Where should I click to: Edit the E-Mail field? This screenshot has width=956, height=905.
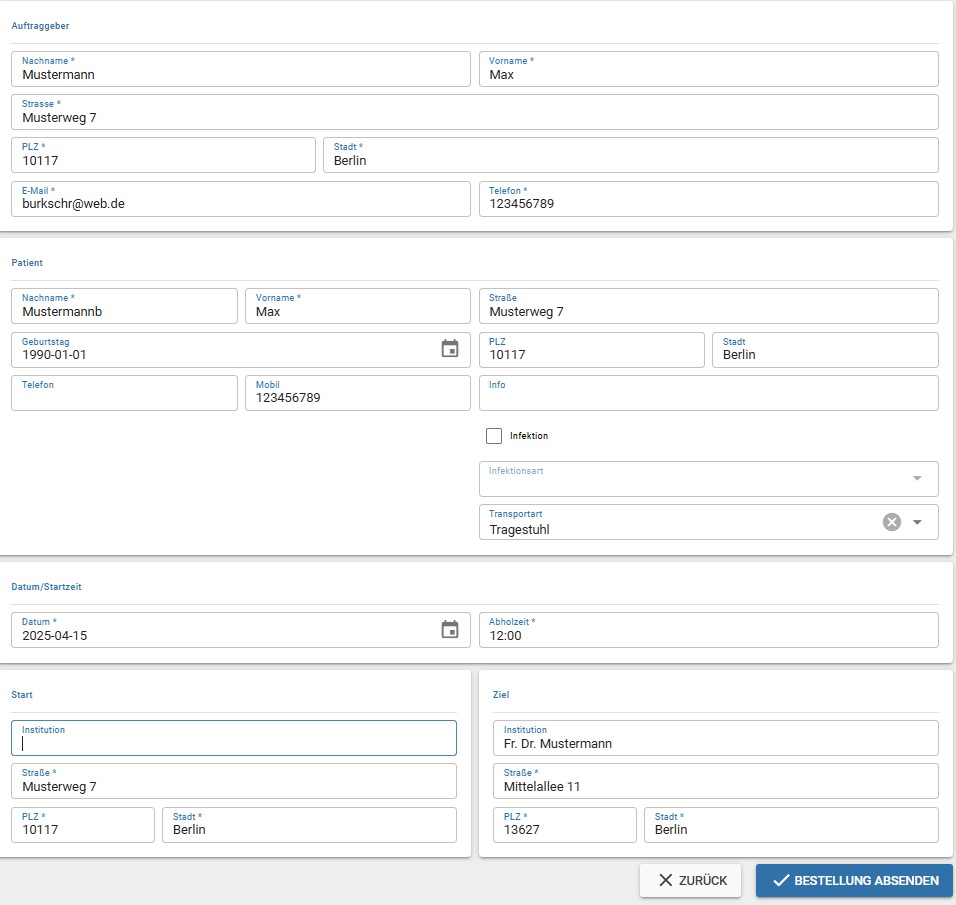pos(241,199)
